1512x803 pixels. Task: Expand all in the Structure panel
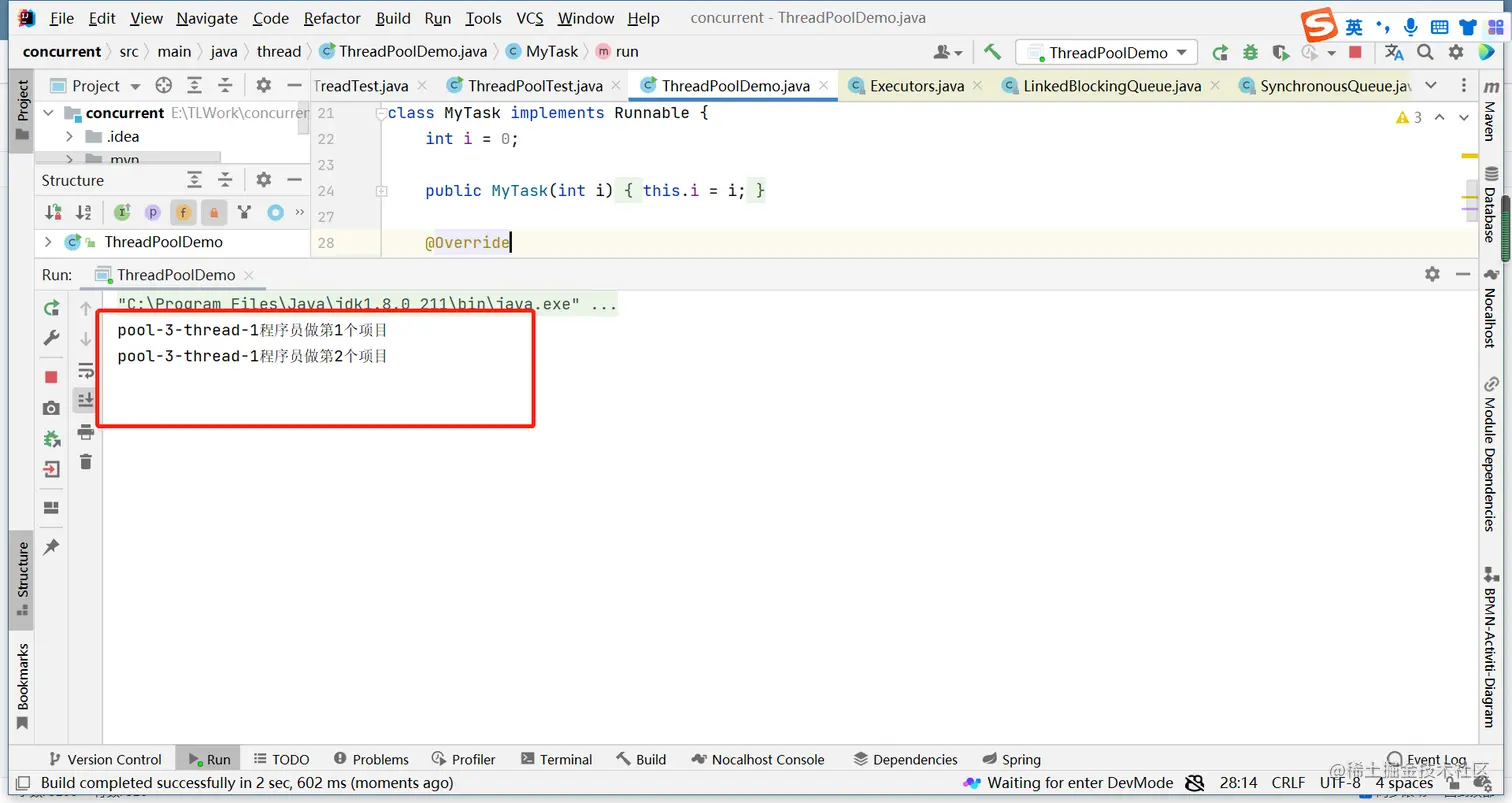[x=195, y=180]
